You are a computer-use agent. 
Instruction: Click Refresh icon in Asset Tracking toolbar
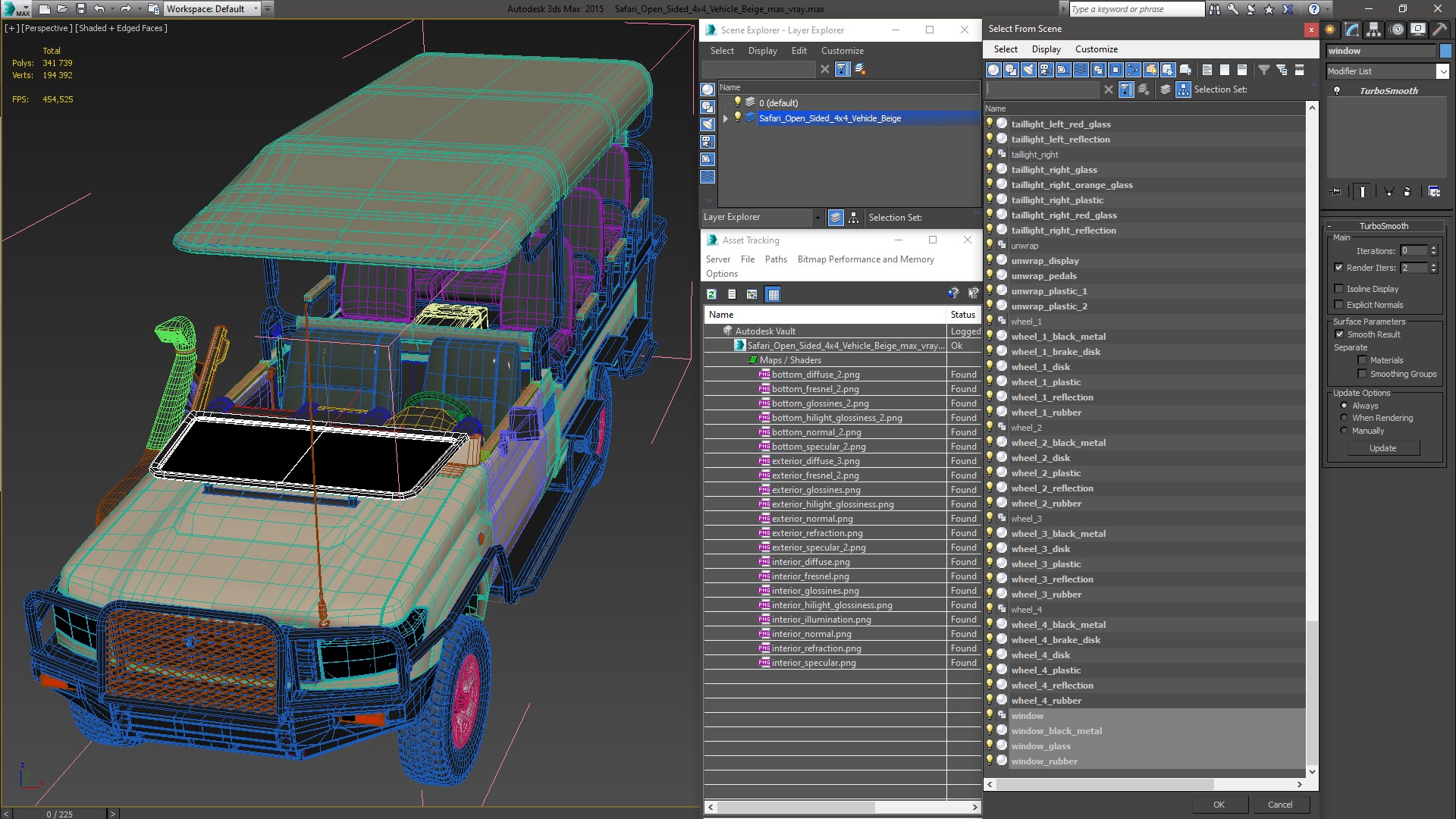(x=711, y=294)
